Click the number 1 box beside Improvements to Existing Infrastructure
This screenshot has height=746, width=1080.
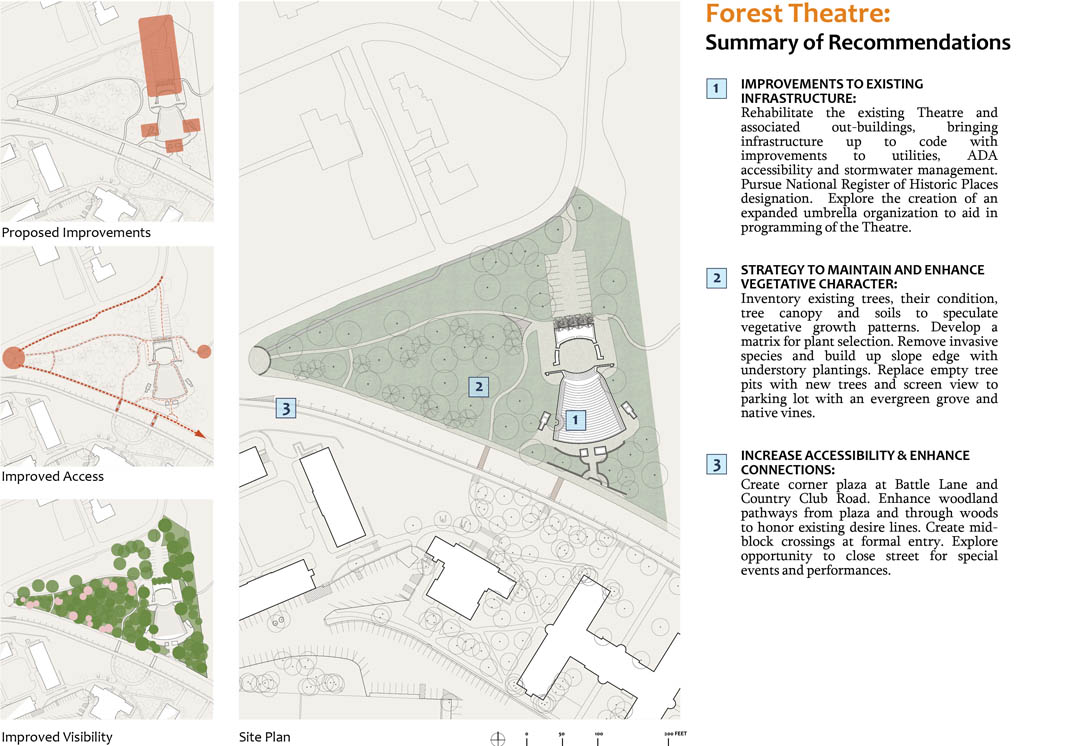pos(716,88)
